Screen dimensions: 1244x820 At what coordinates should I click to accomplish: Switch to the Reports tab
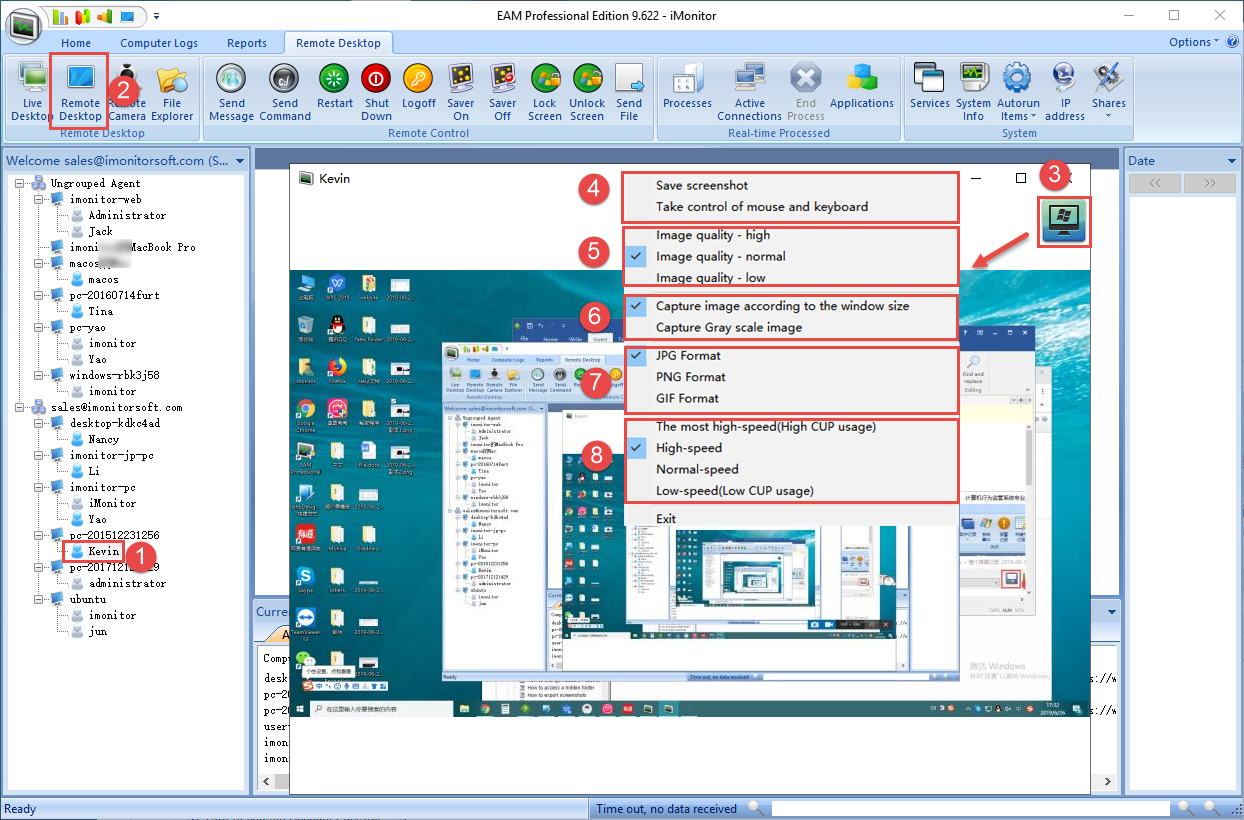[x=247, y=43]
